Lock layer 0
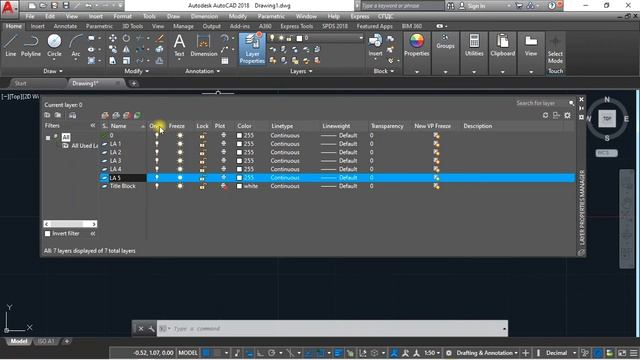Screen dimensions: 640x360 point(202,136)
